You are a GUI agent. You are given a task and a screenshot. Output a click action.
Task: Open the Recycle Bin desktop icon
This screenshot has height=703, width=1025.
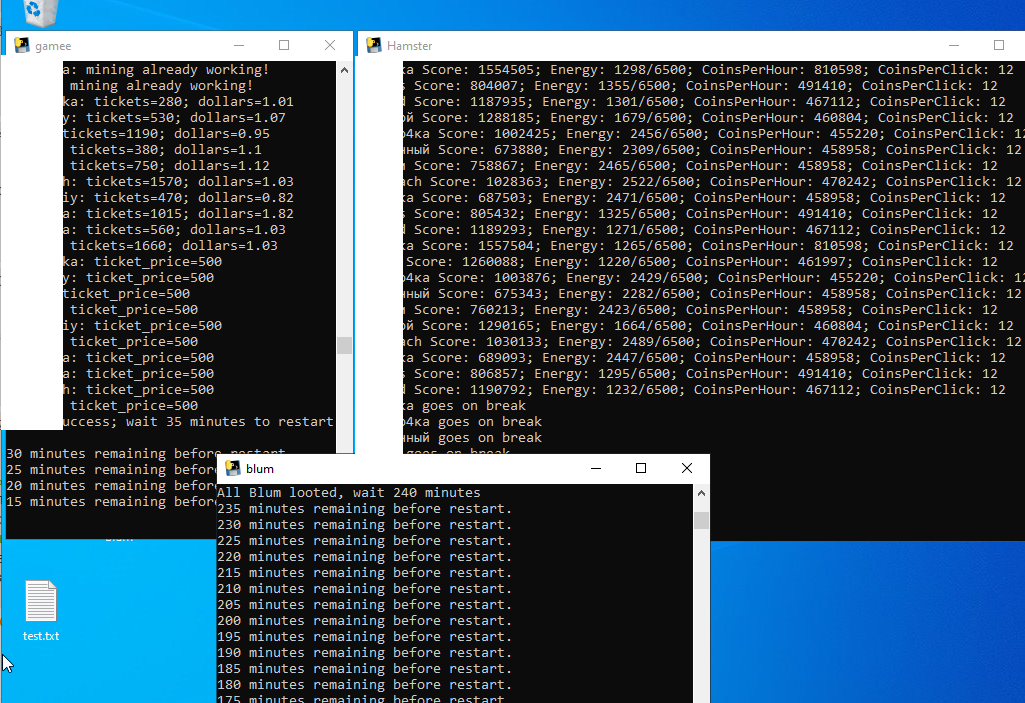[41, 12]
